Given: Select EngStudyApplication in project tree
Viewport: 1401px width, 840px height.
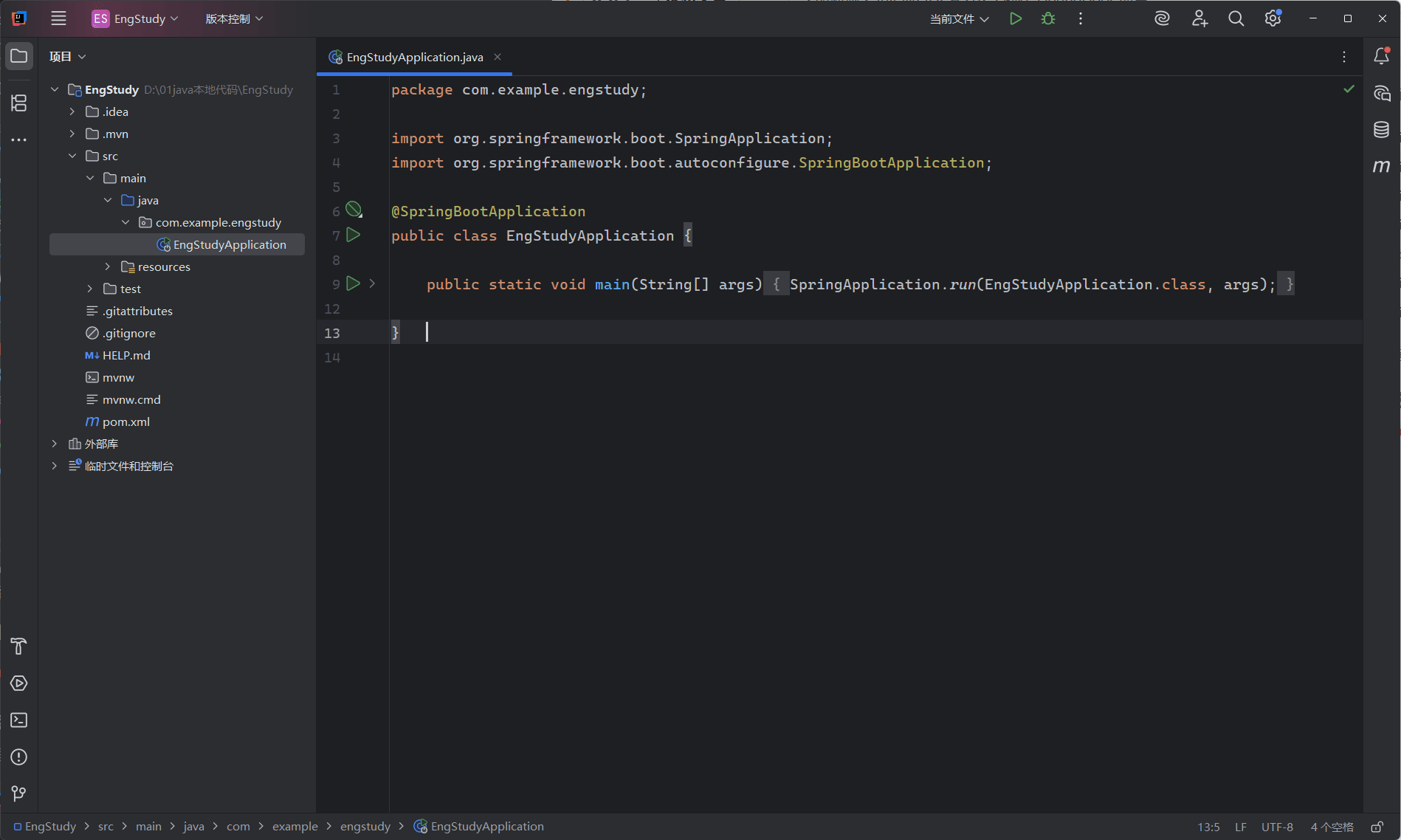Looking at the screenshot, I should pos(177,244).
